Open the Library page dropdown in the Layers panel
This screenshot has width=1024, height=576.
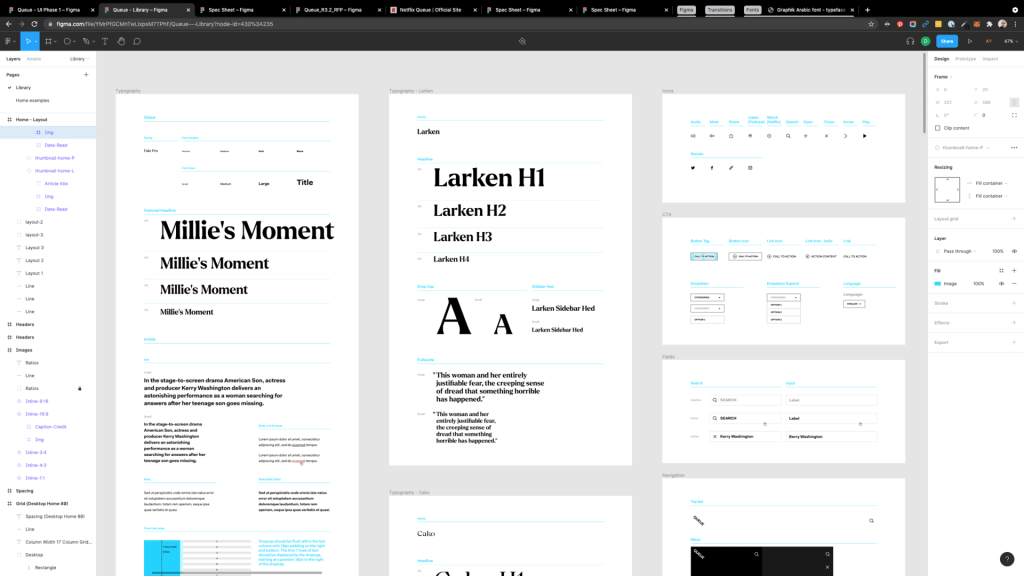tap(80, 59)
